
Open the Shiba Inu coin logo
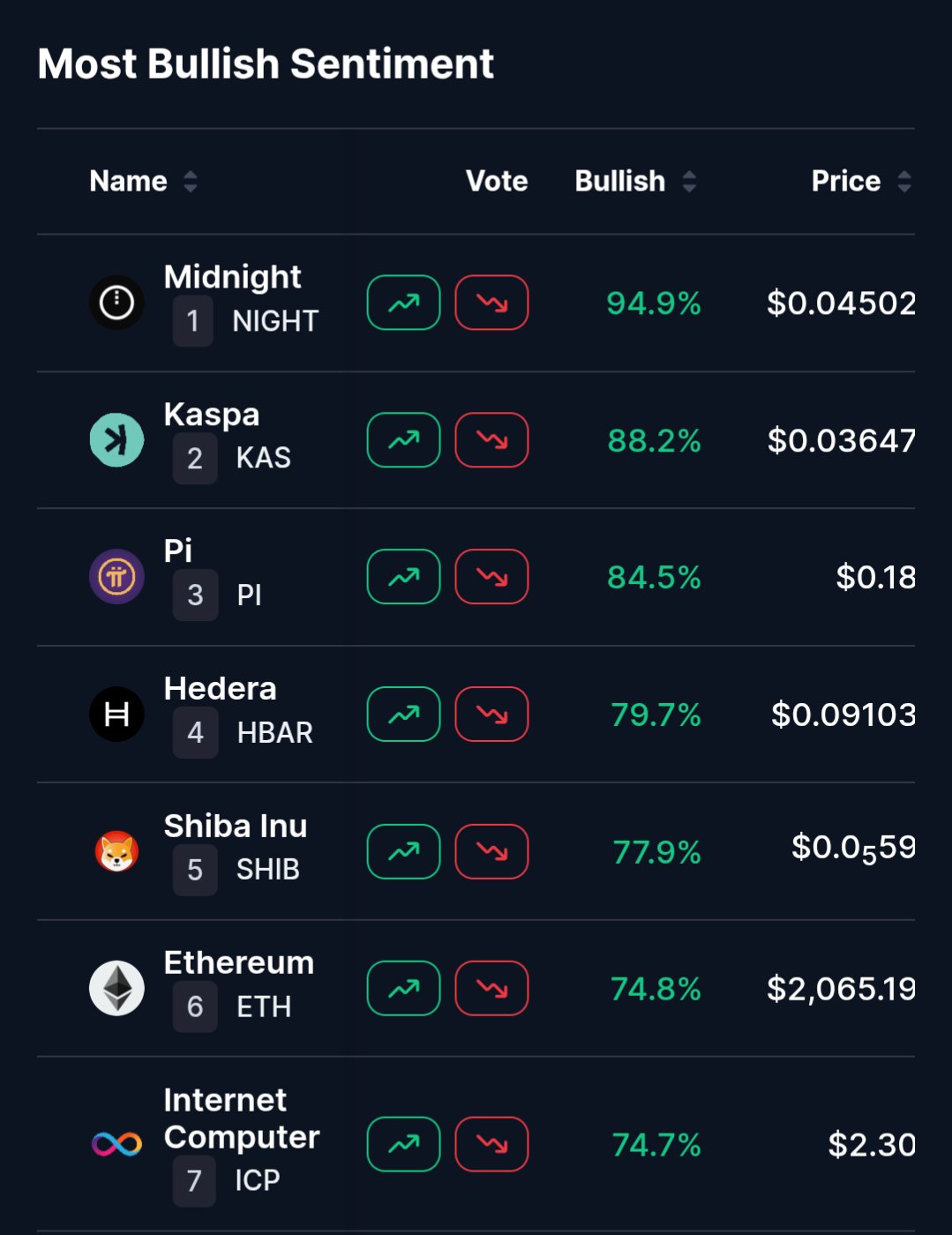[116, 851]
